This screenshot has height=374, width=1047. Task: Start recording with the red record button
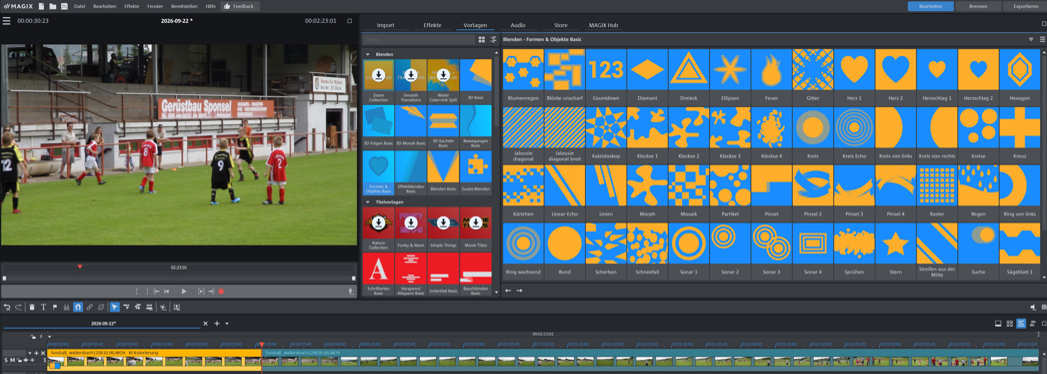point(221,291)
